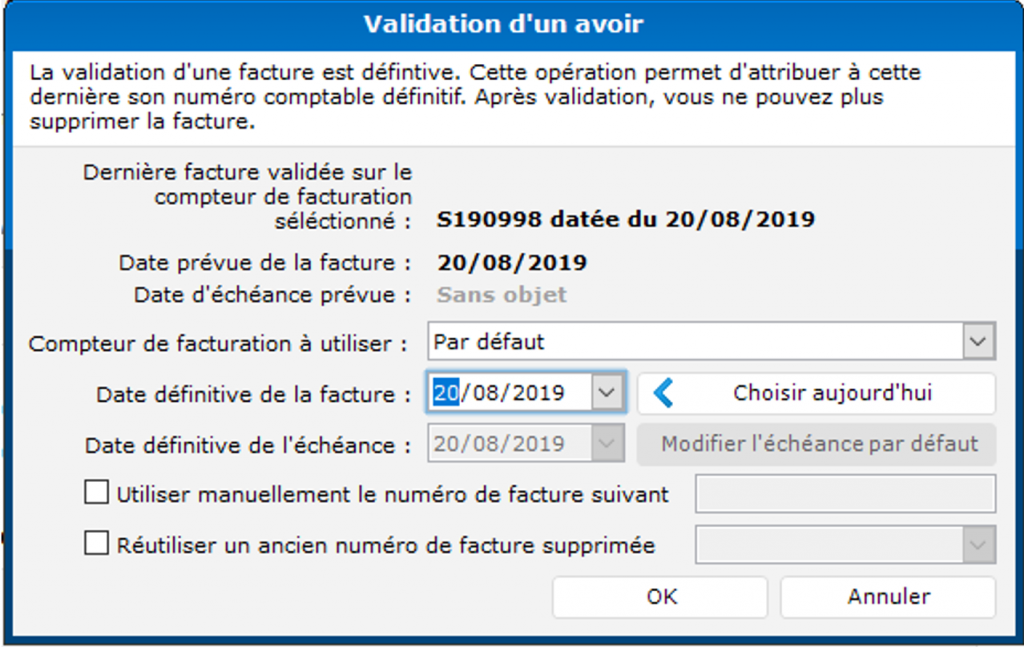The image size is (1024, 647).
Task: Expand the deleted invoice number dropdown arrow
Action: point(979,546)
